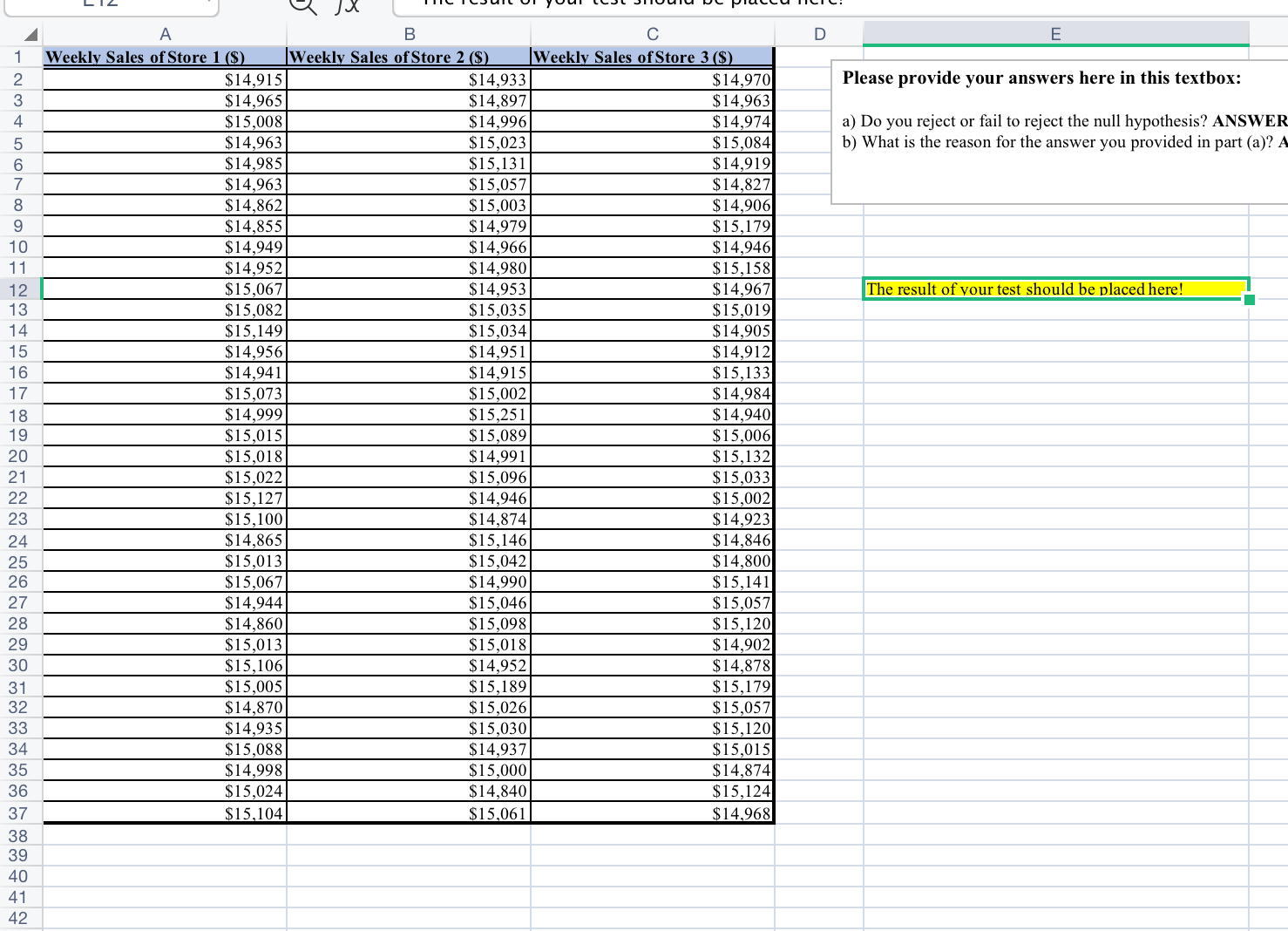Select cell with value $15,149
The image size is (1288, 931).
click(165, 330)
